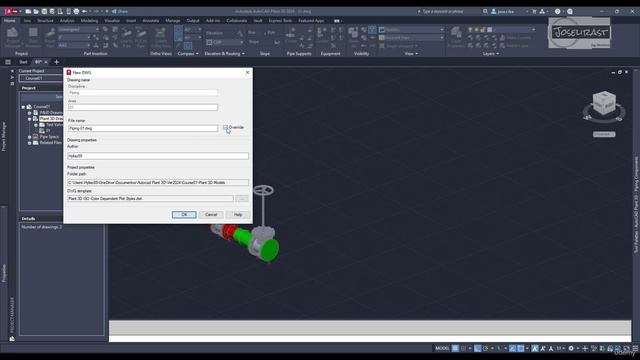This screenshot has width=640, height=360.
Task: Close the New DWG dialog with X
Action: 247,72
